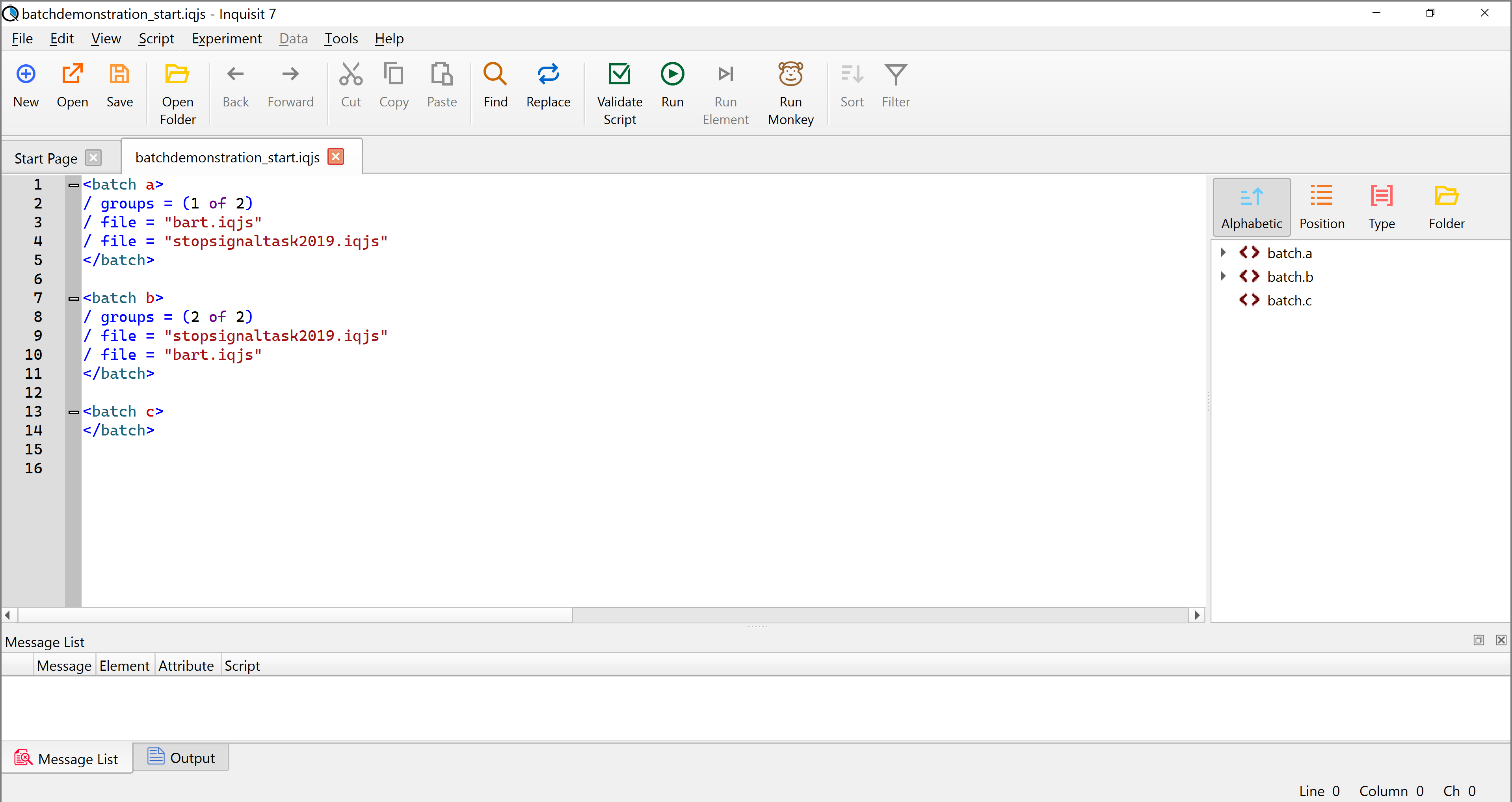The image size is (1512, 802).
Task: Expand the batch.b tree node
Action: [1223, 276]
